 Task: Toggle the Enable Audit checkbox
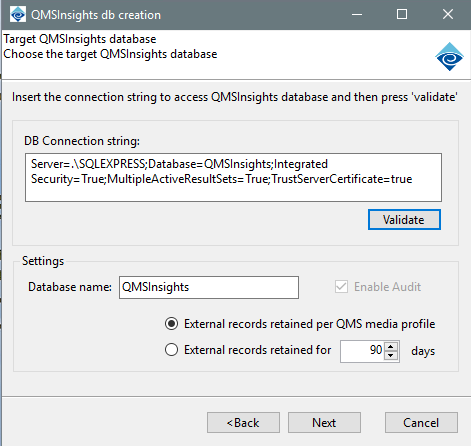click(x=341, y=287)
